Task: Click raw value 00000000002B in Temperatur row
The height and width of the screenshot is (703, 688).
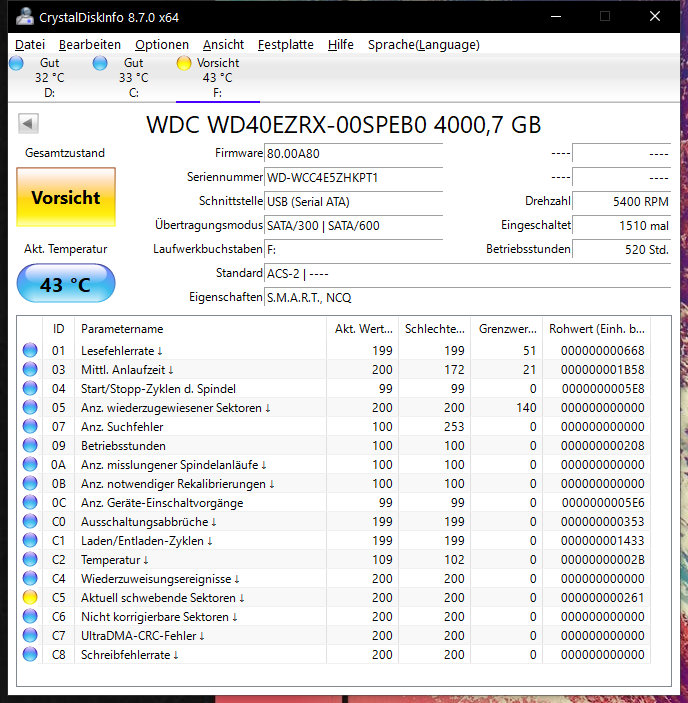Action: click(x=602, y=560)
